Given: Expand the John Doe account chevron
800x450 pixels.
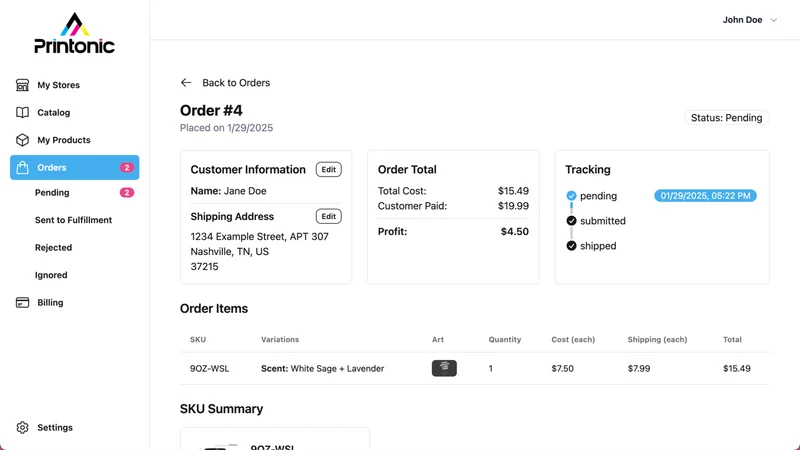Looking at the screenshot, I should click(x=773, y=20).
